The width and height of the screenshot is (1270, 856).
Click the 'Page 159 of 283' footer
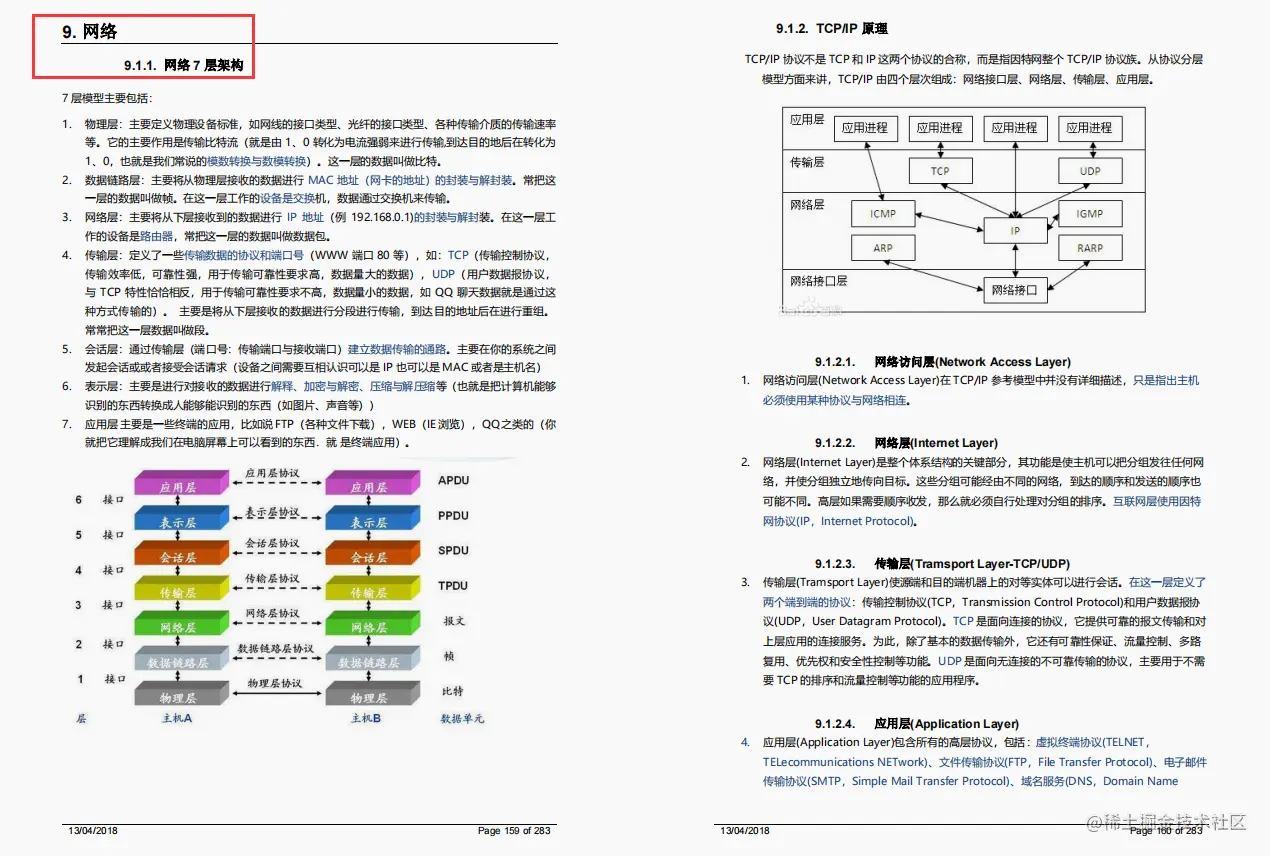514,831
